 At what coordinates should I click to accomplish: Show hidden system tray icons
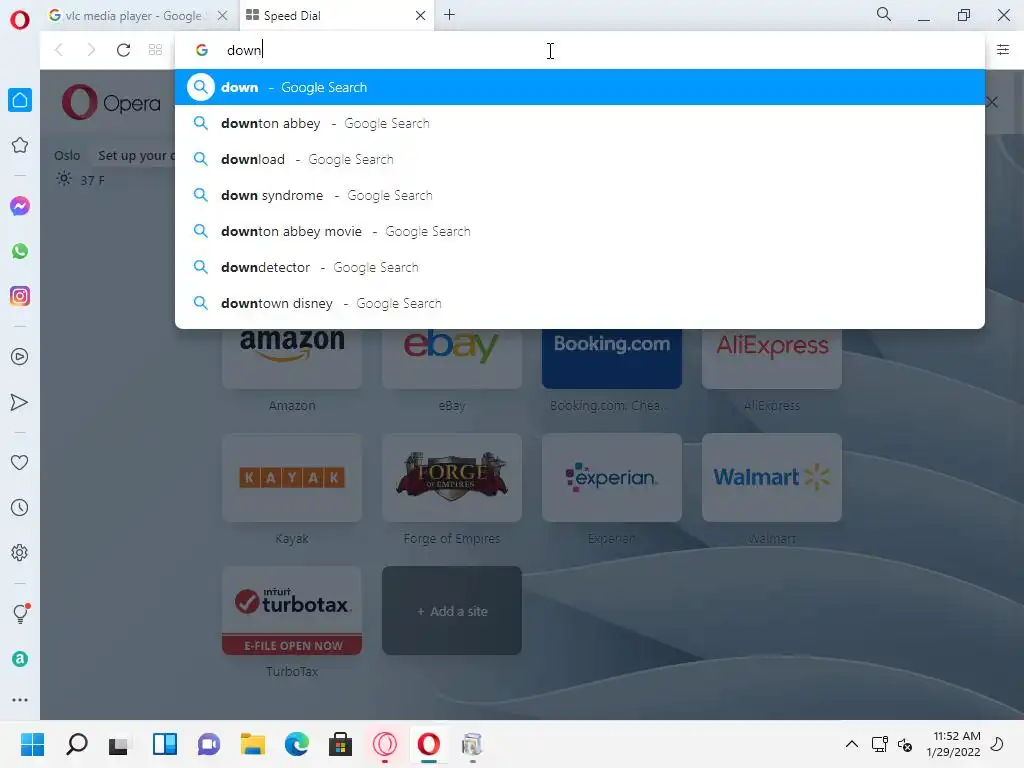coord(852,744)
